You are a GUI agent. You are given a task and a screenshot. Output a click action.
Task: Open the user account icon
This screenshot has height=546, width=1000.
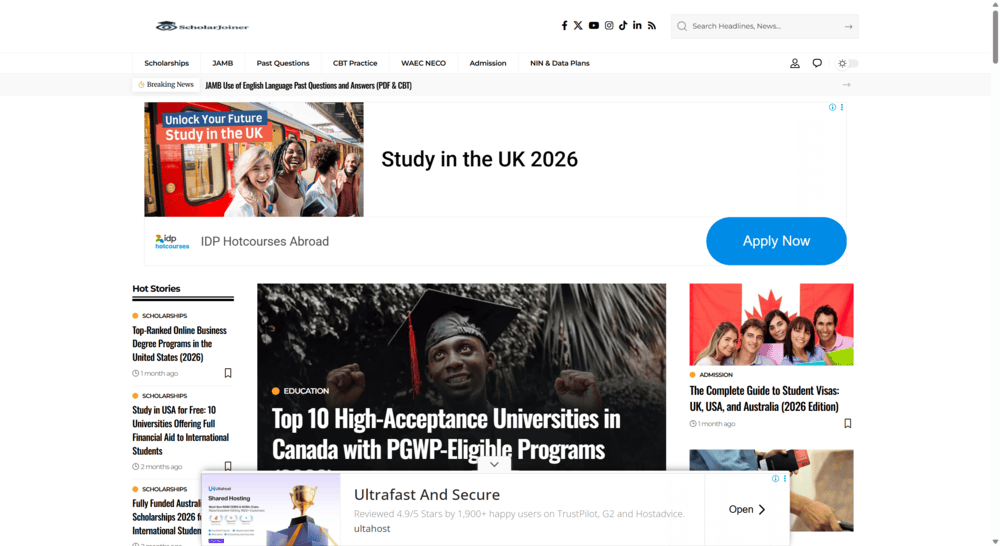click(795, 63)
